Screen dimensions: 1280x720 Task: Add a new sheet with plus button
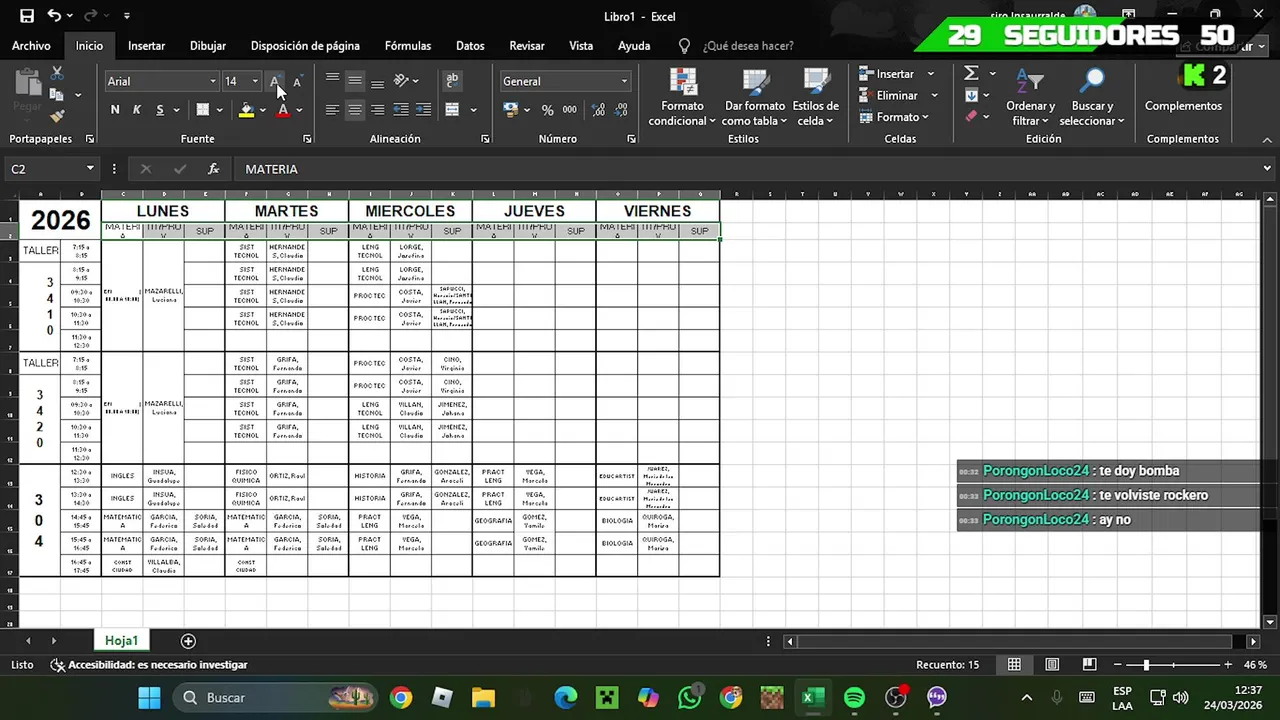[188, 641]
